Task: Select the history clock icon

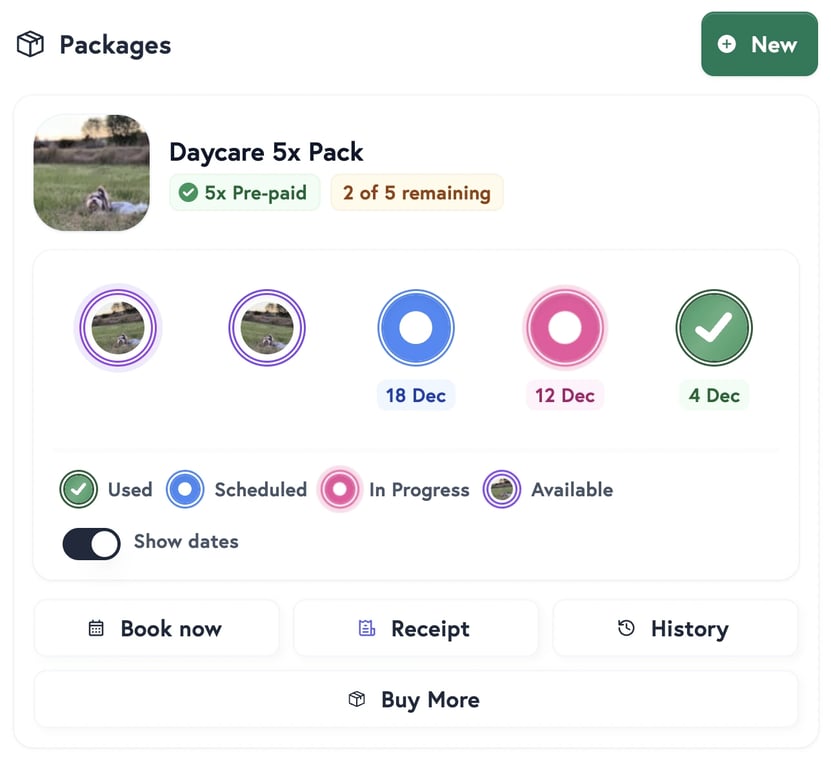Action: [625, 628]
